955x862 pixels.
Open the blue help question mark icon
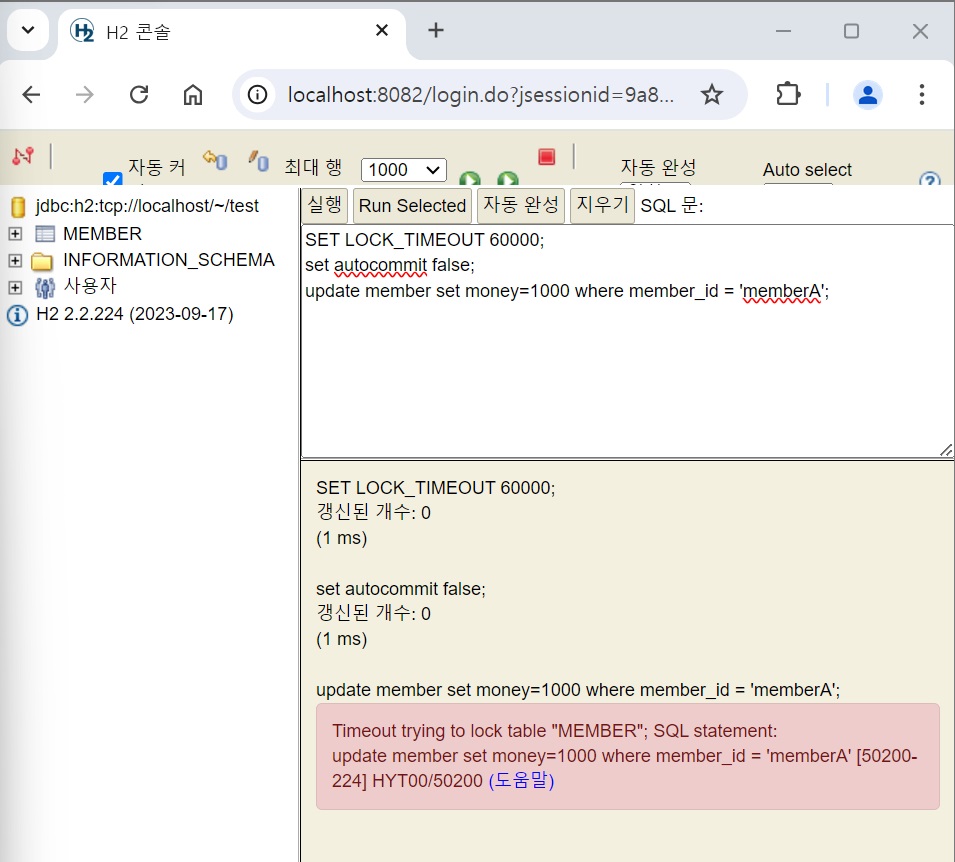tap(929, 179)
